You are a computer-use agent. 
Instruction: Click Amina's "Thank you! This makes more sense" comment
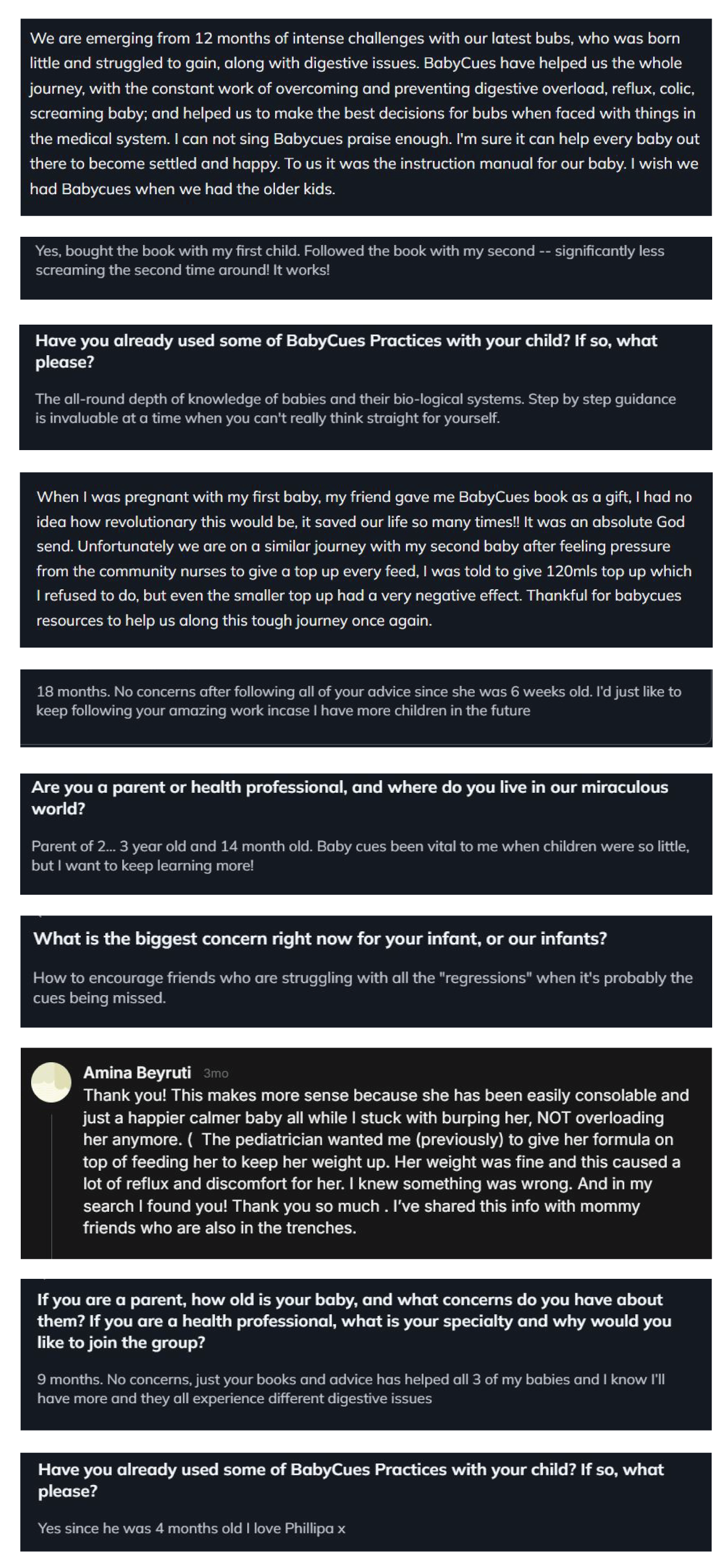click(x=385, y=1162)
